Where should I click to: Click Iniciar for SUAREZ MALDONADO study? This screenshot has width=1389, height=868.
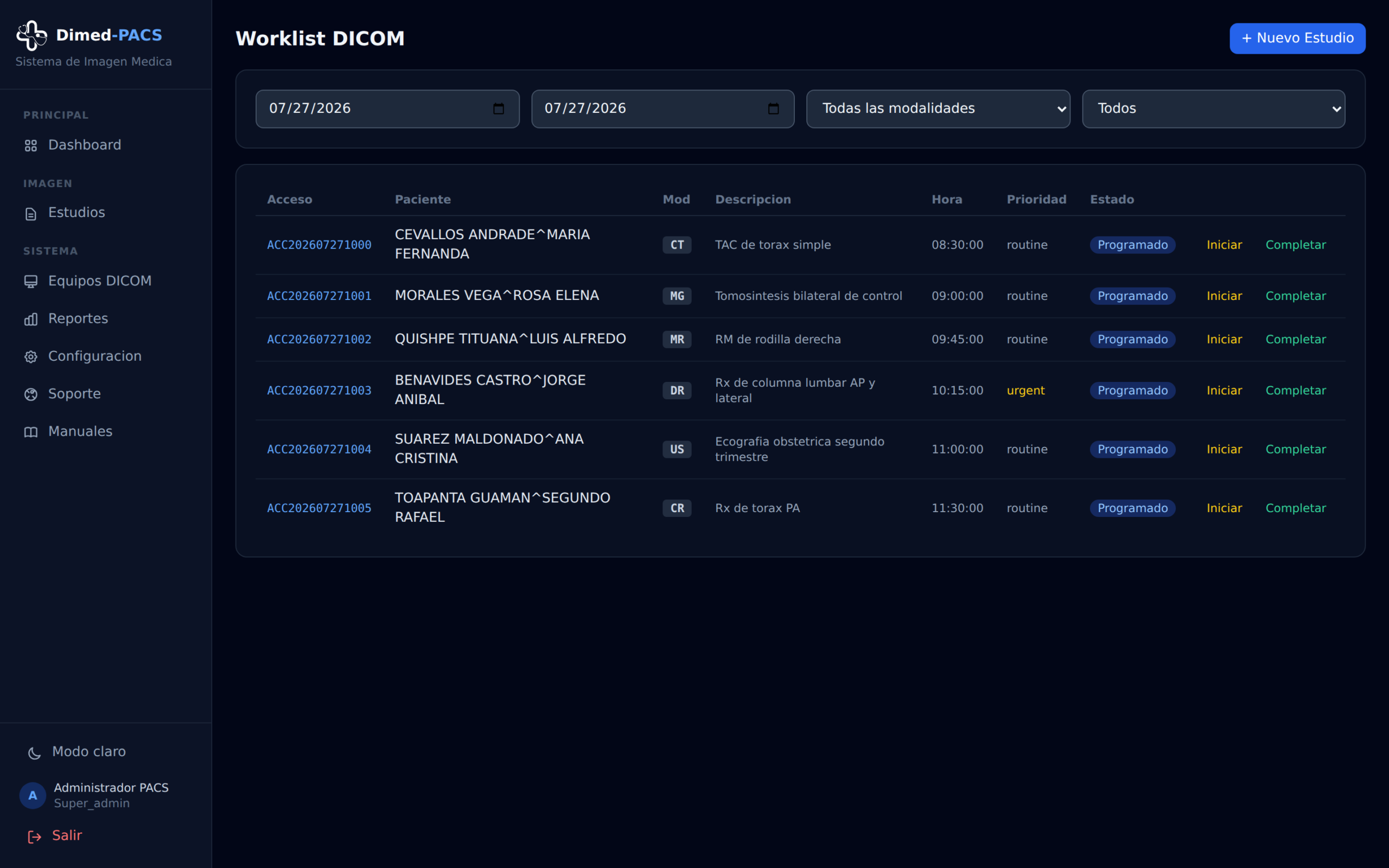click(x=1224, y=450)
